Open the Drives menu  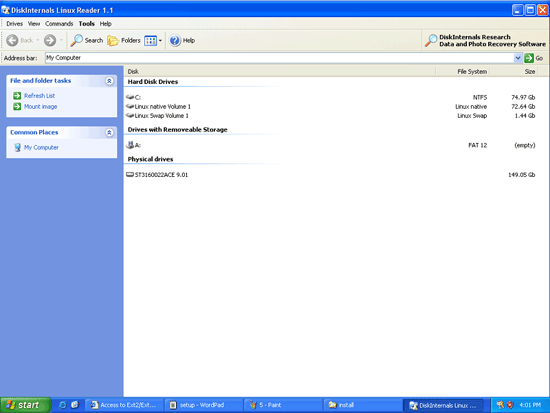tap(14, 24)
